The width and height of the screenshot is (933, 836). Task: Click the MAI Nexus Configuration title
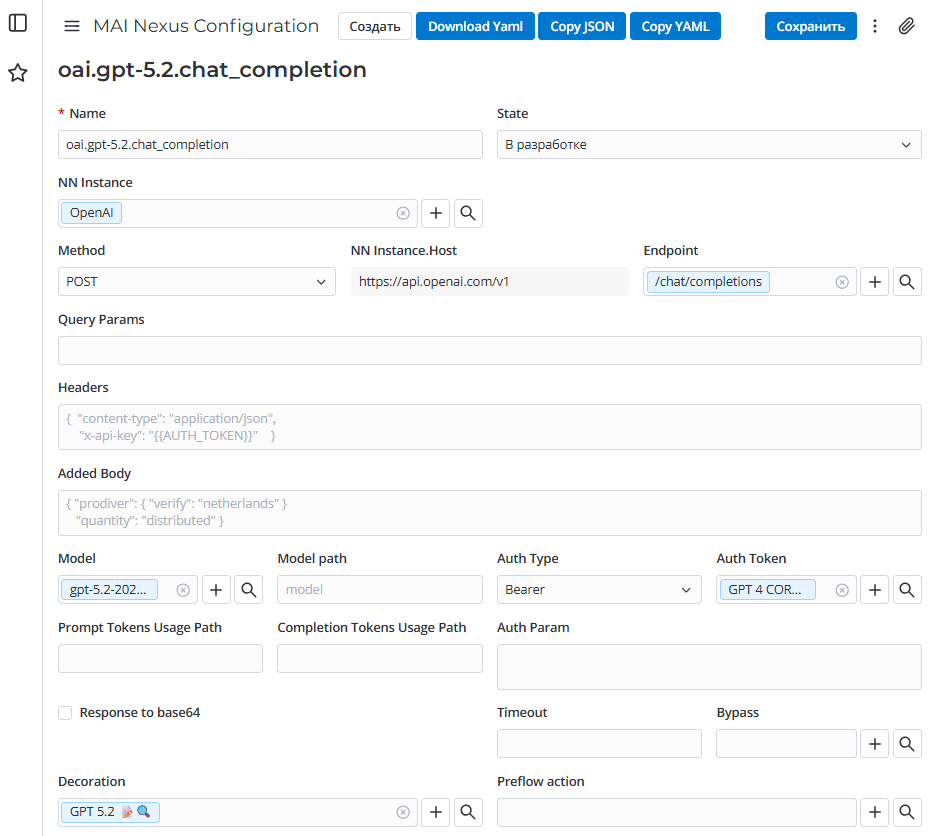click(x=206, y=26)
